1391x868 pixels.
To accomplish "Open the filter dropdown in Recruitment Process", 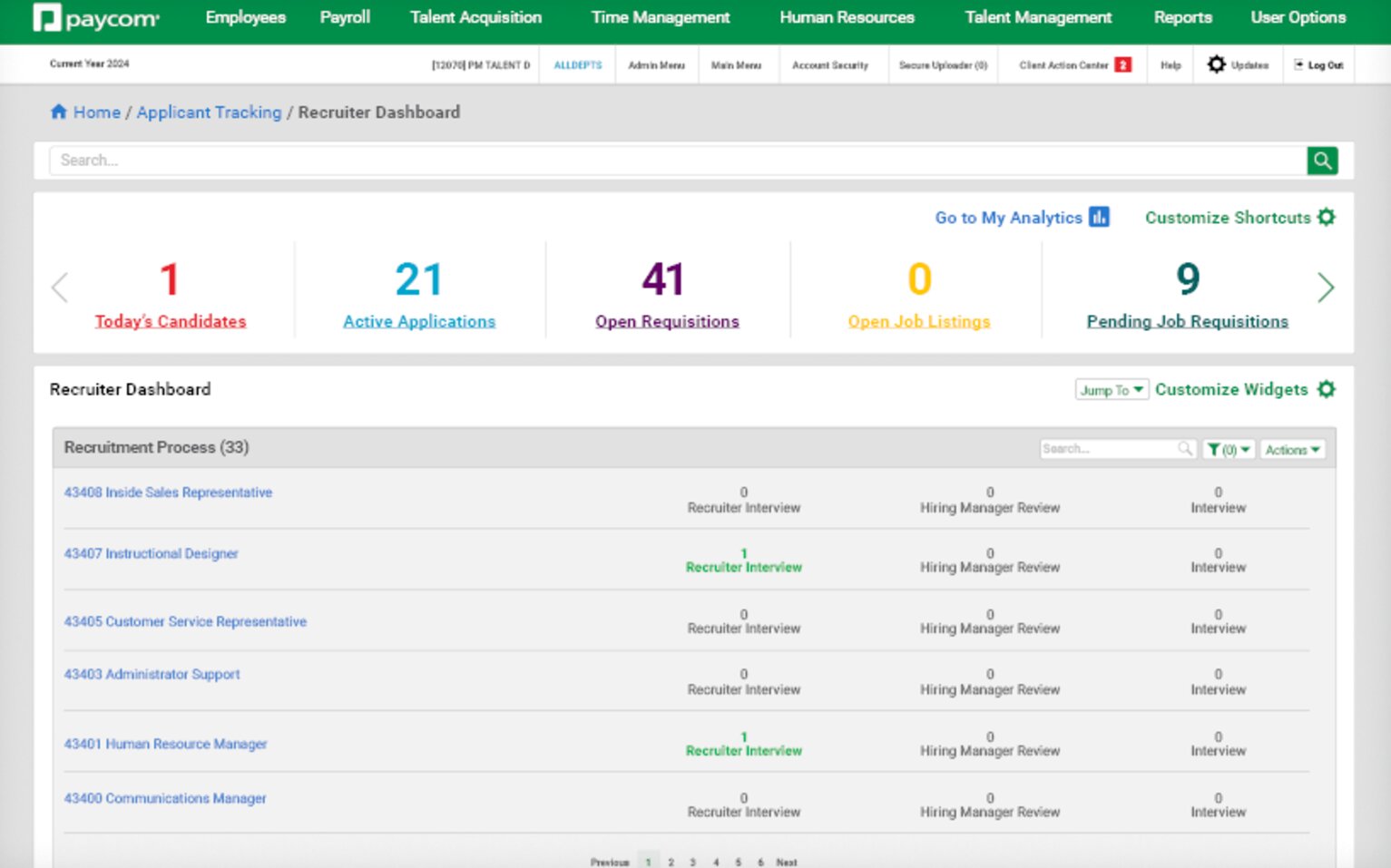I will pos(1229,450).
